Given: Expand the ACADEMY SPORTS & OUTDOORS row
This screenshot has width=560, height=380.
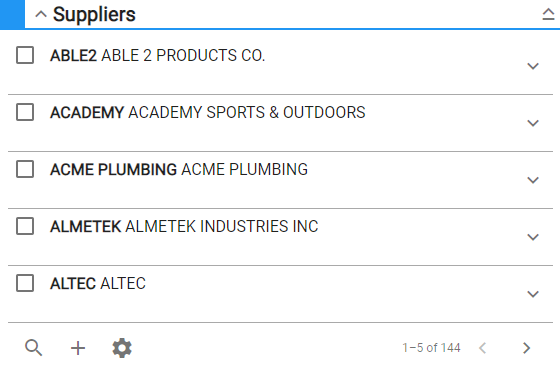Looking at the screenshot, I should [533, 123].
